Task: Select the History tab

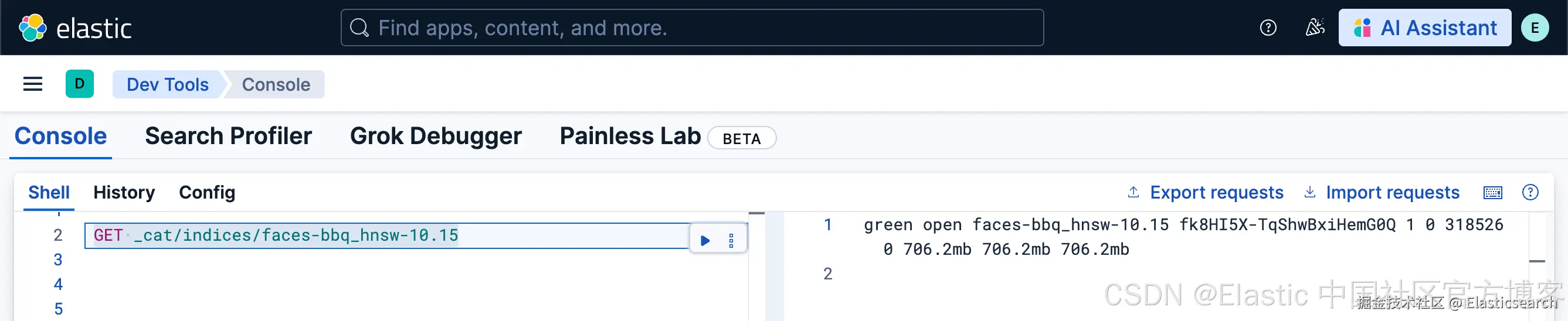Action: [124, 193]
